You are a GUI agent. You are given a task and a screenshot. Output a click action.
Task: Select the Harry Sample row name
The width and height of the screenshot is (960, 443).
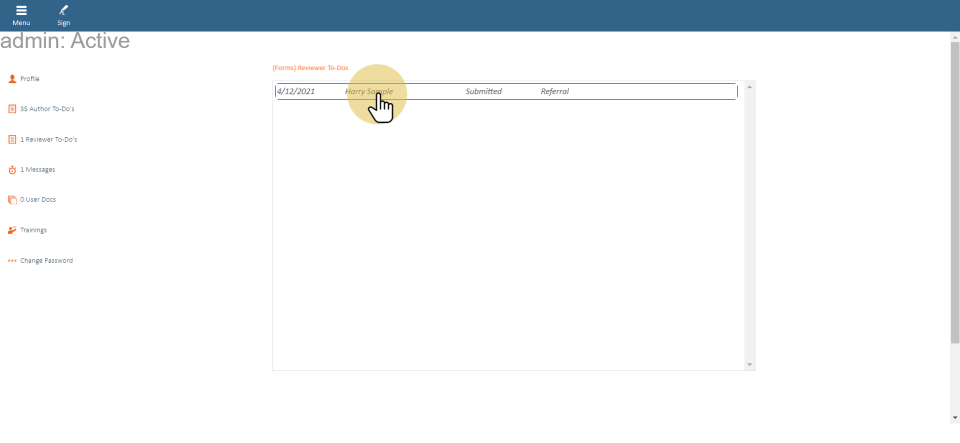[x=369, y=92]
